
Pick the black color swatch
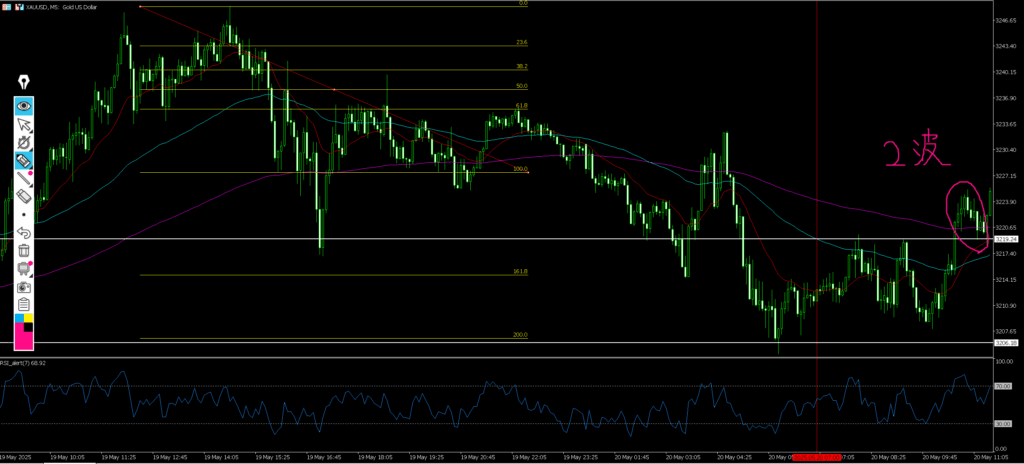click(28, 327)
